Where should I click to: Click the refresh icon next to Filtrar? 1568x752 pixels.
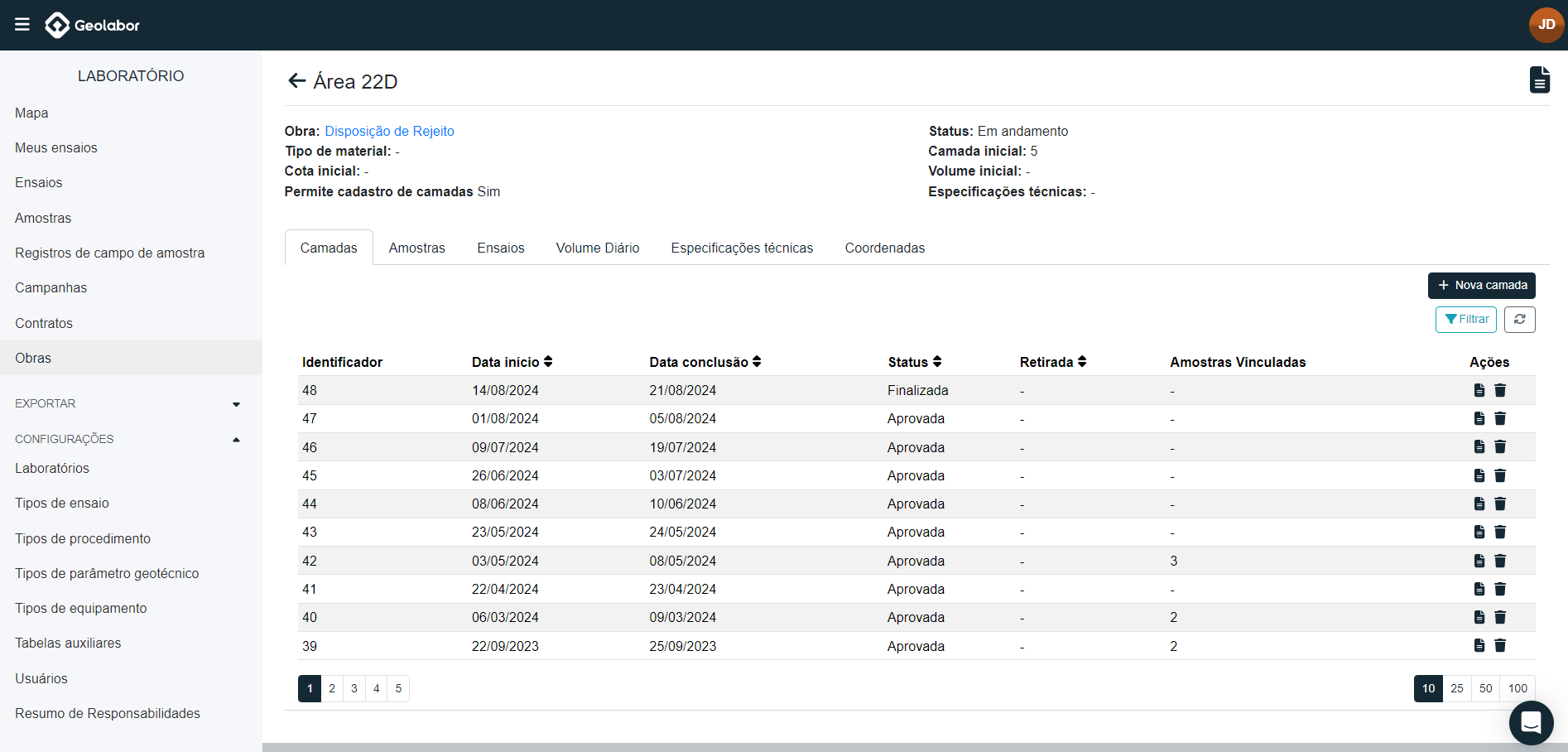coord(1519,320)
